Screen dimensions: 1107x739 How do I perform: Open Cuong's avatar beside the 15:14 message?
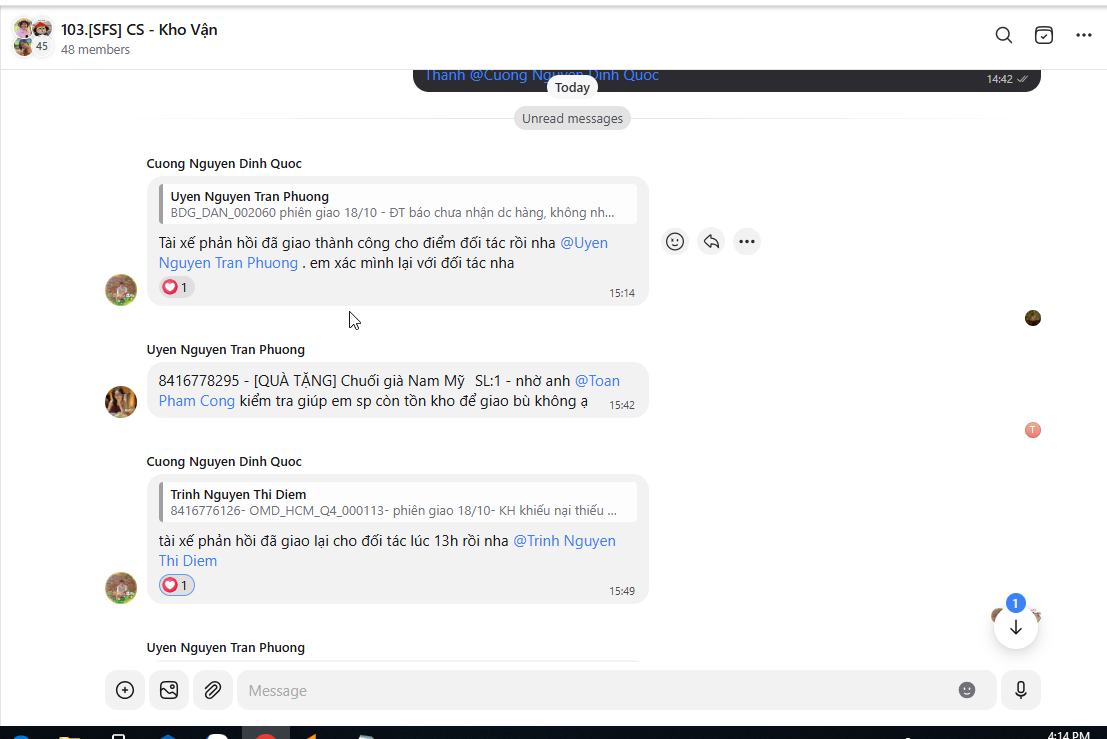click(121, 289)
